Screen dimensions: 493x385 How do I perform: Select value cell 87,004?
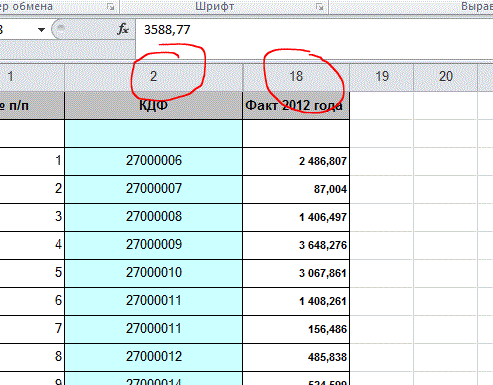(296, 189)
